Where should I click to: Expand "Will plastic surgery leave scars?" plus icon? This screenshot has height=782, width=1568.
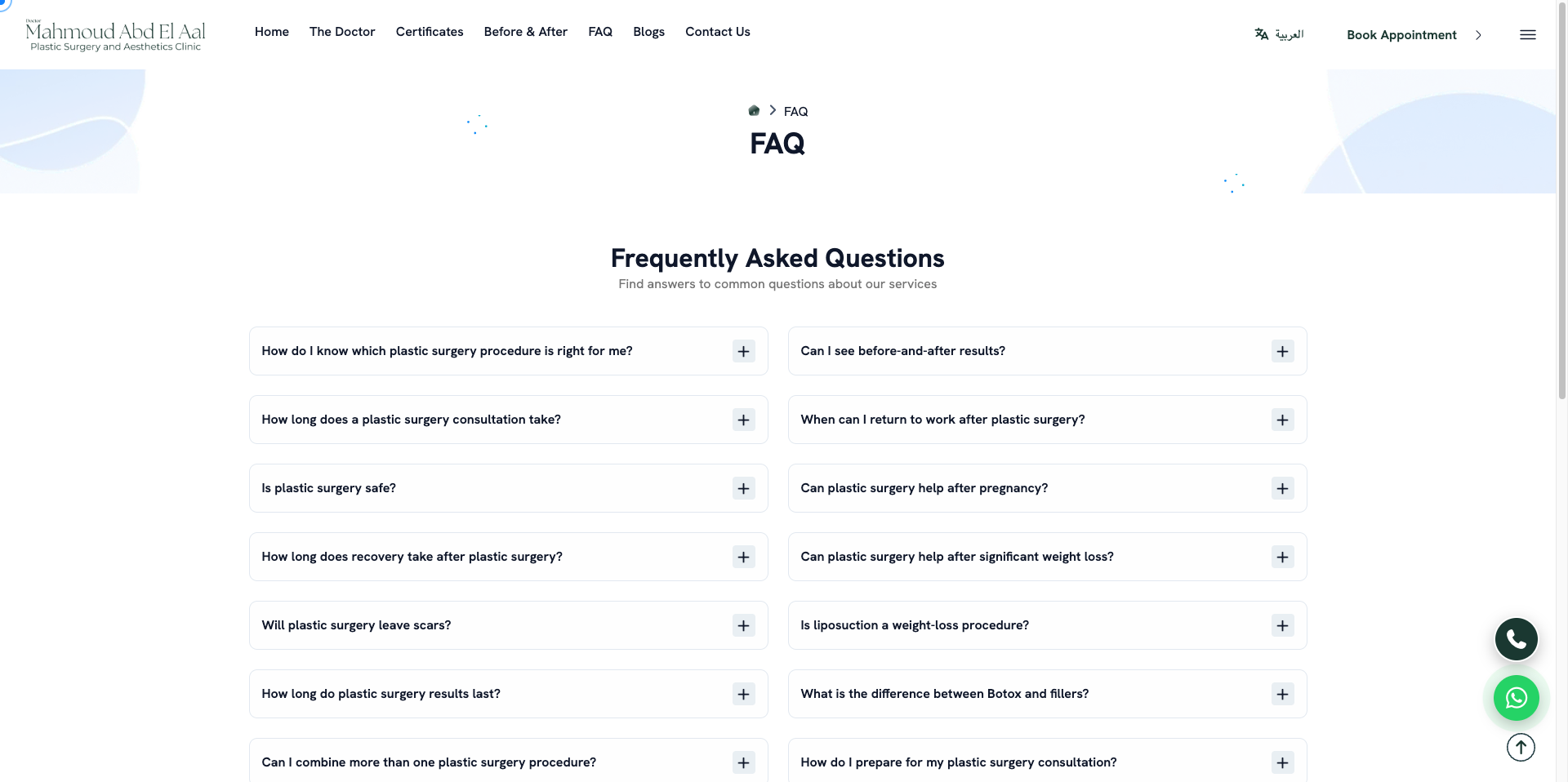[x=743, y=625]
